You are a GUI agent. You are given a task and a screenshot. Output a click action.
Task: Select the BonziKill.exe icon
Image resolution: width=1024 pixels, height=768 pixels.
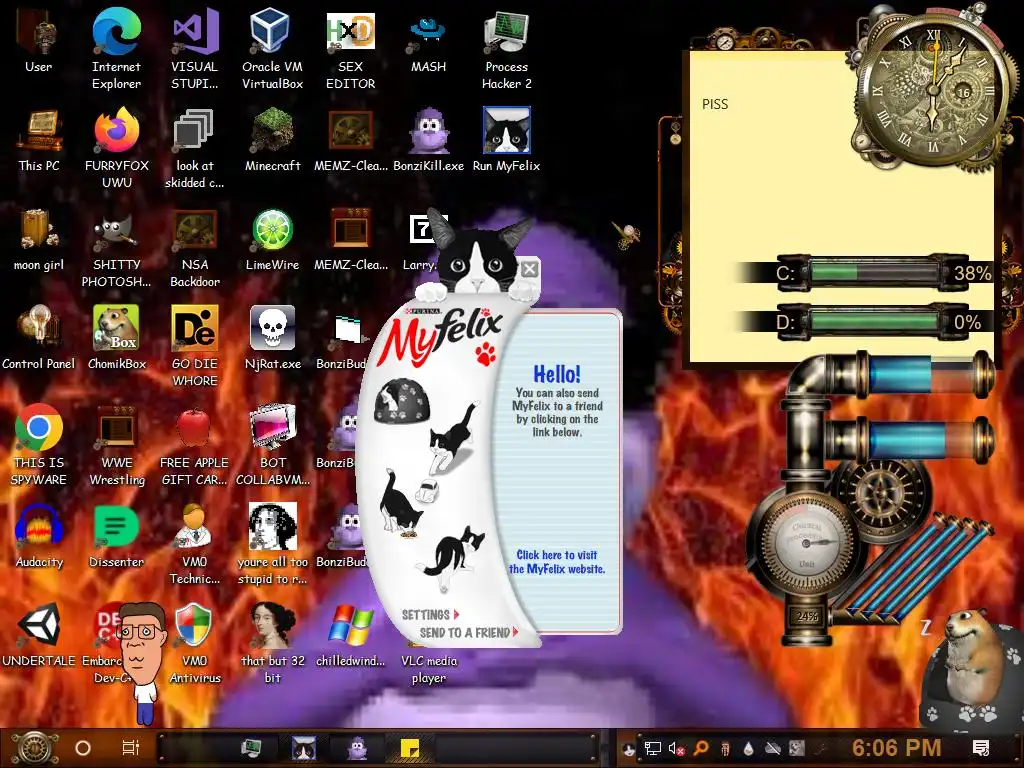428,132
